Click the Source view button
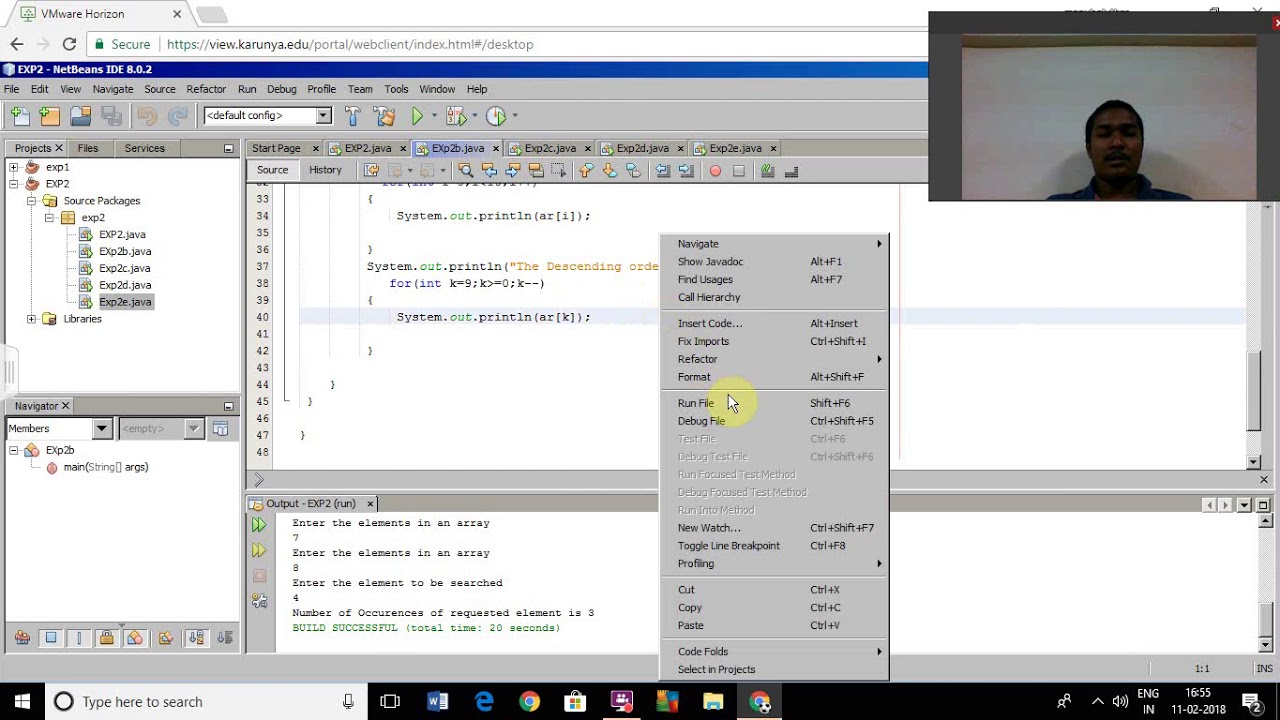Screen dimensions: 1280x720 point(272,170)
